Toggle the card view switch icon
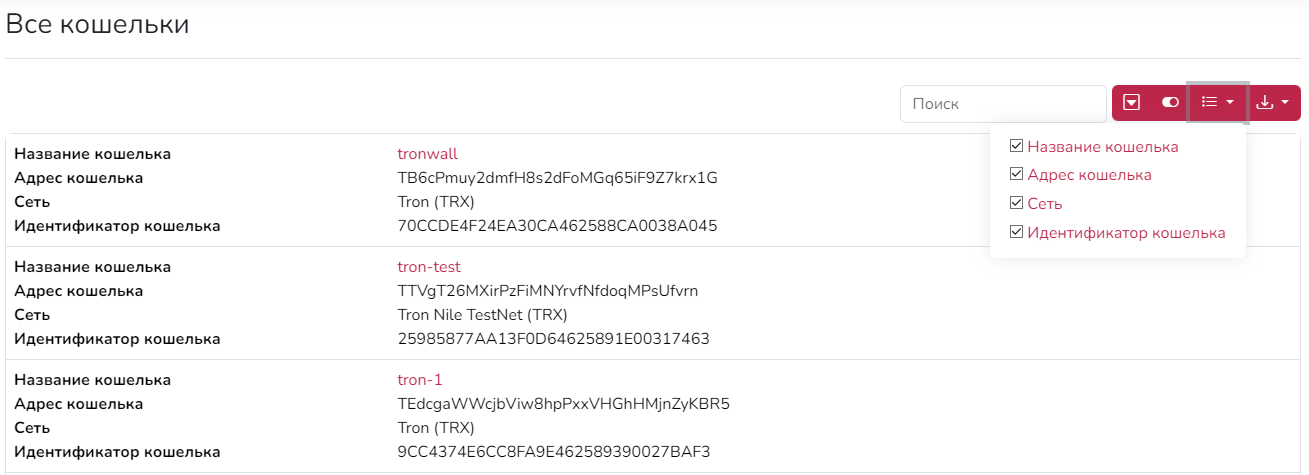The width and height of the screenshot is (1309, 475). pos(1170,103)
